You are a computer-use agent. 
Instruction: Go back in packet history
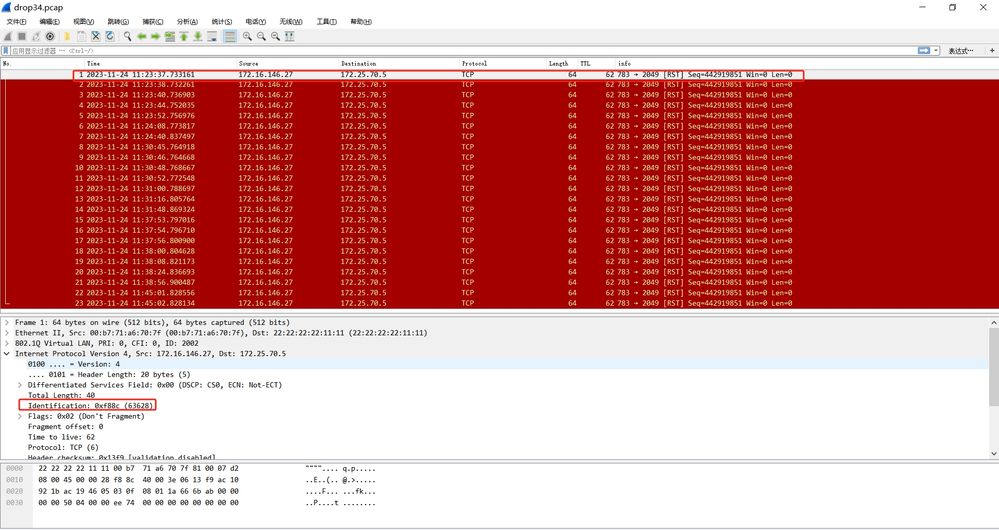pyautogui.click(x=141, y=36)
